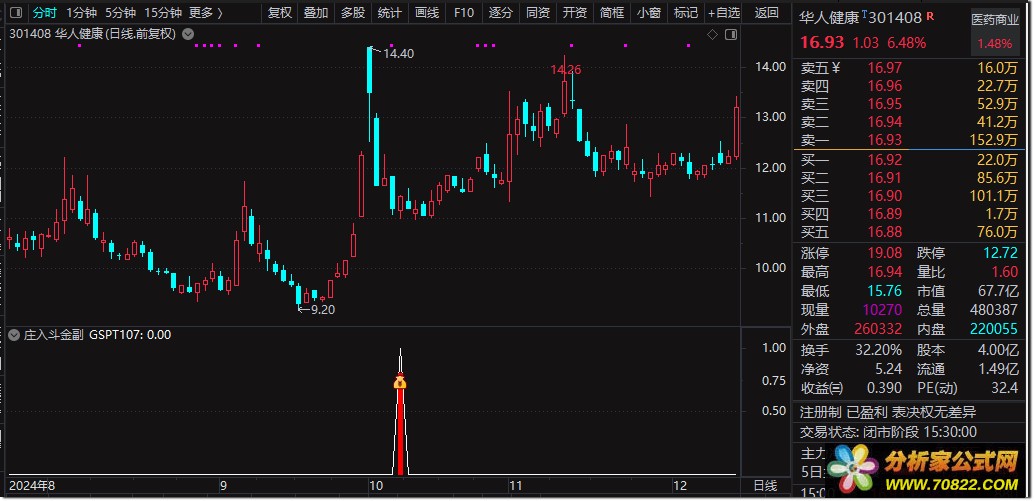
Task: Toggle the side panel icon beside diamond
Action: [x=731, y=34]
